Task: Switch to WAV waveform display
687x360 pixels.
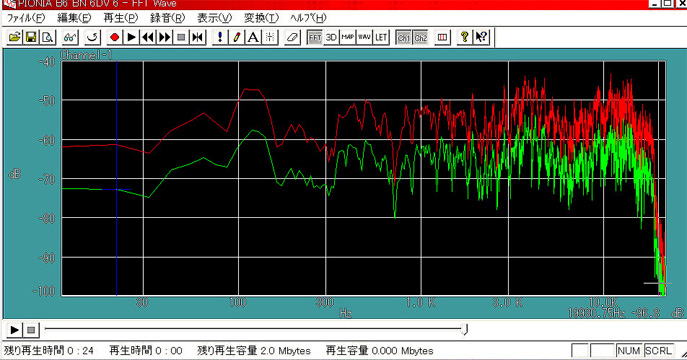Action: [365, 37]
